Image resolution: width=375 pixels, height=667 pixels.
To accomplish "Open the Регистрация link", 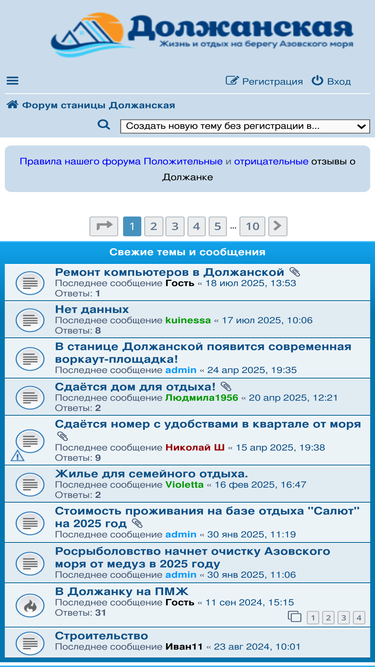I will tap(264, 81).
